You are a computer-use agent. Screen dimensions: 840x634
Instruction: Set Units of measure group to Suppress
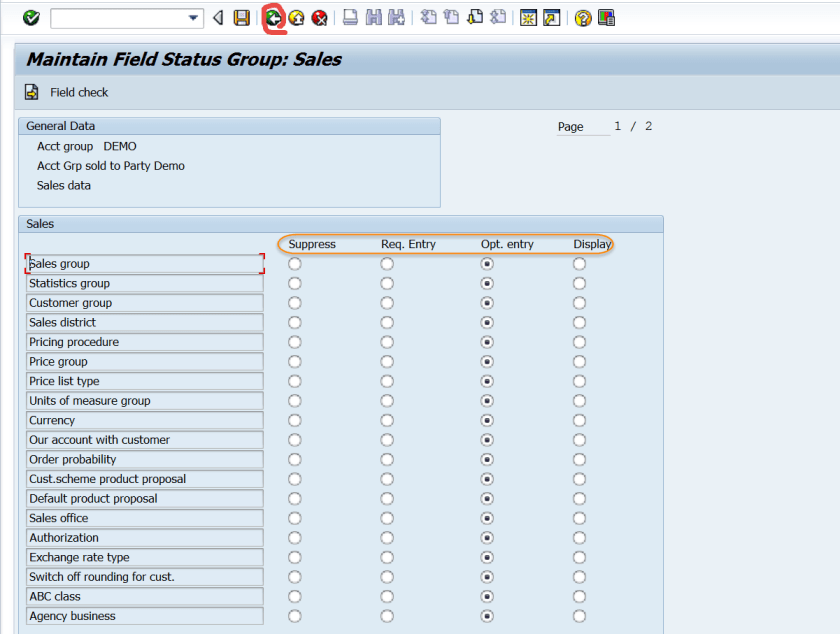[295, 401]
